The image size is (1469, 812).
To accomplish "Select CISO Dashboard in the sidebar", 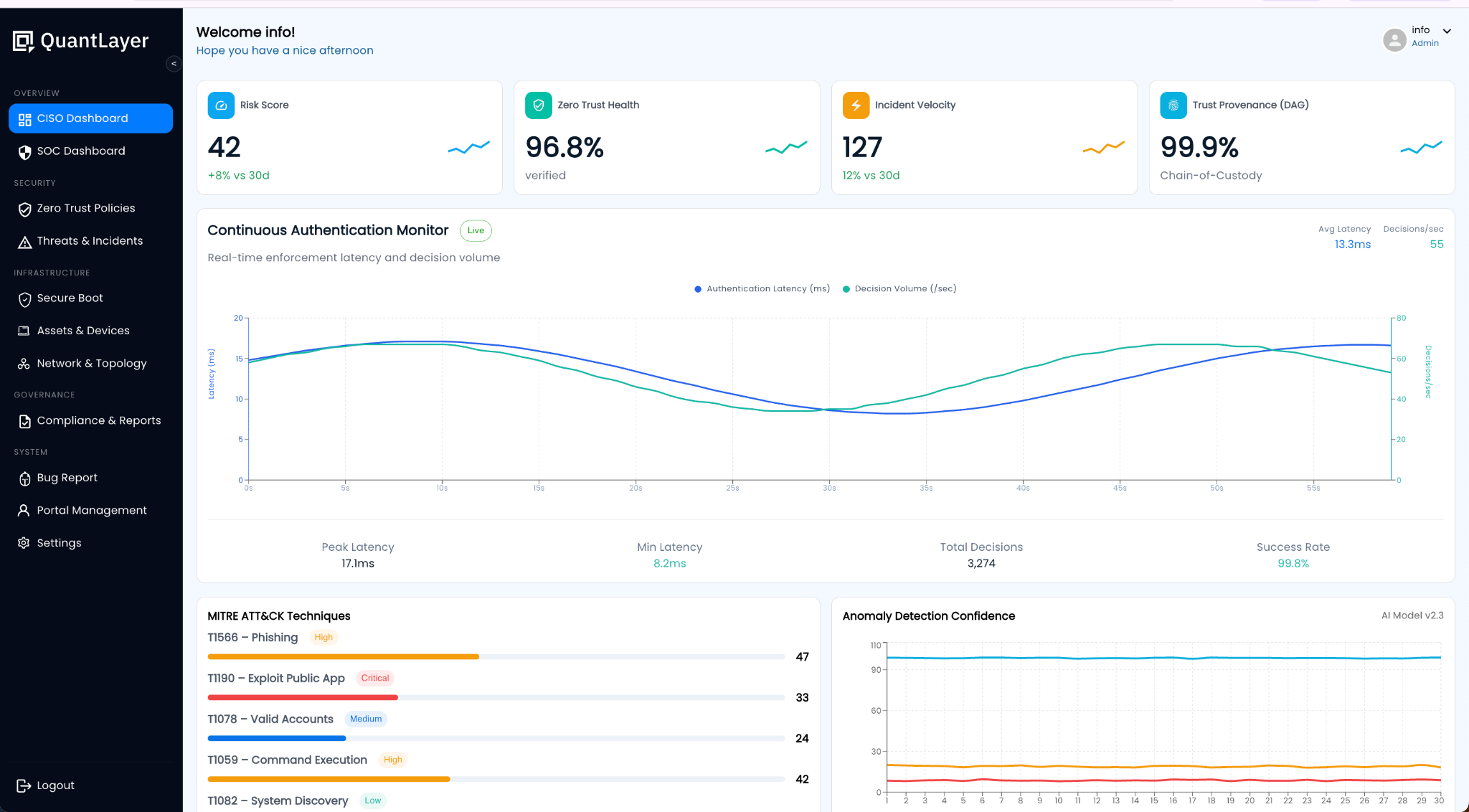I will pyautogui.click(x=82, y=118).
